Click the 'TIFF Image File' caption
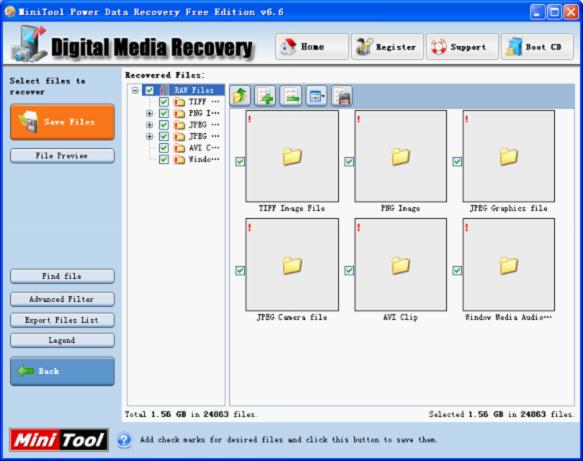The height and width of the screenshot is (461, 583). 292,208
